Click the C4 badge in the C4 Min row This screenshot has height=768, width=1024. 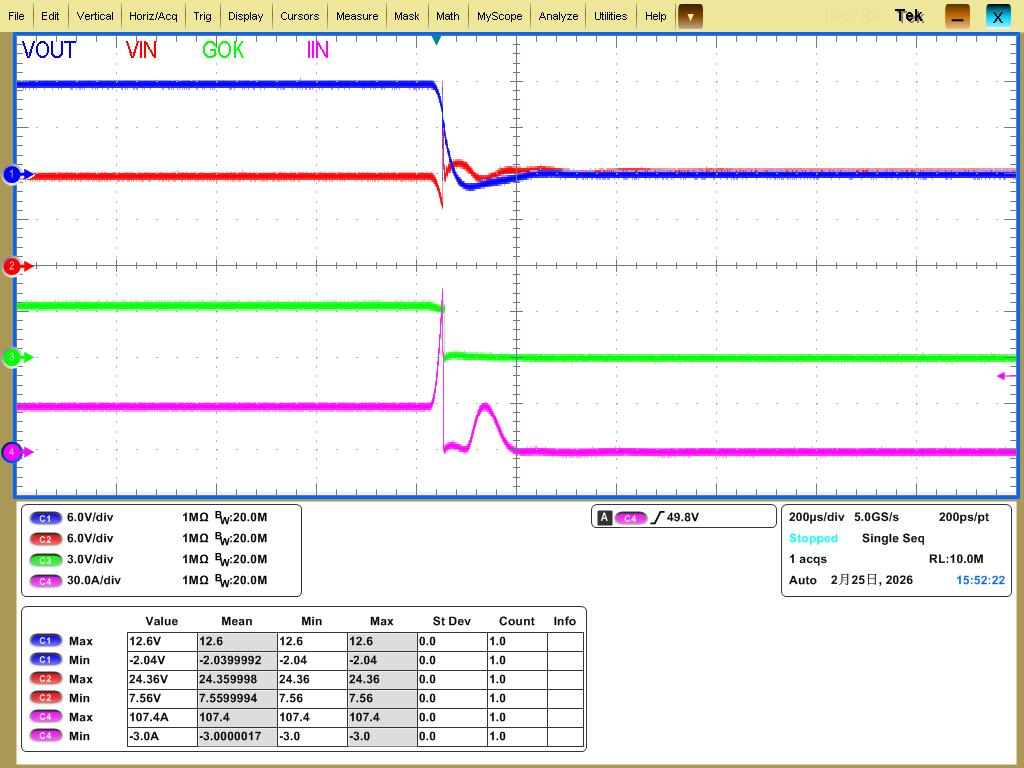click(45, 735)
